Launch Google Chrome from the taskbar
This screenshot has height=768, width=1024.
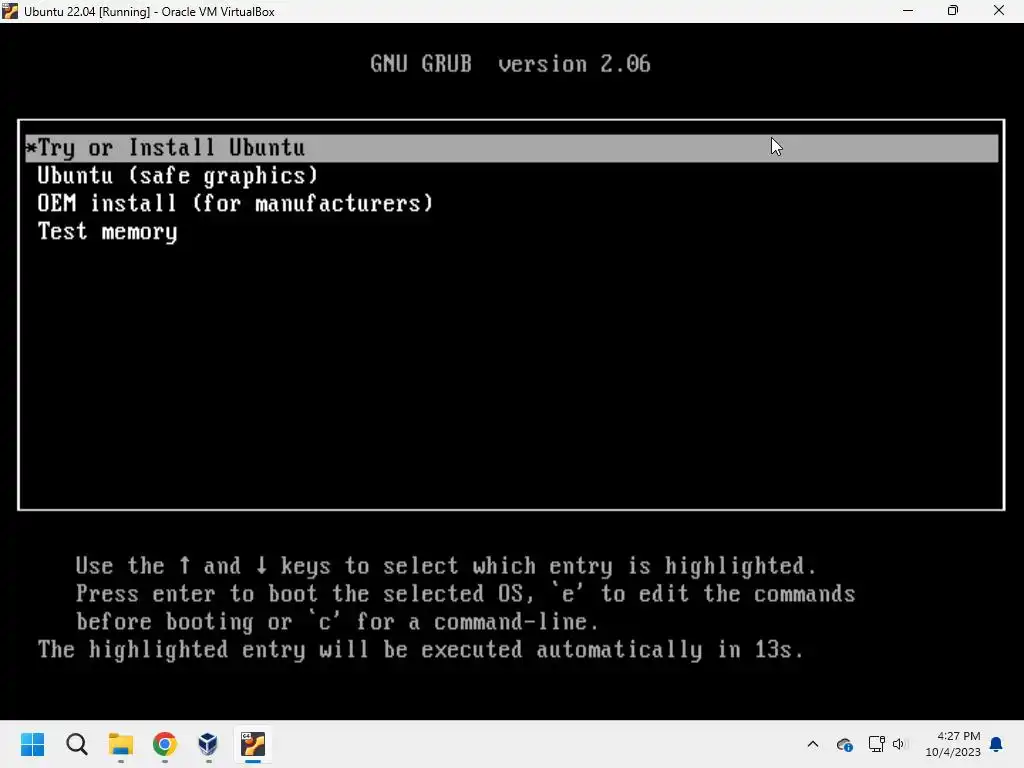[x=165, y=744]
